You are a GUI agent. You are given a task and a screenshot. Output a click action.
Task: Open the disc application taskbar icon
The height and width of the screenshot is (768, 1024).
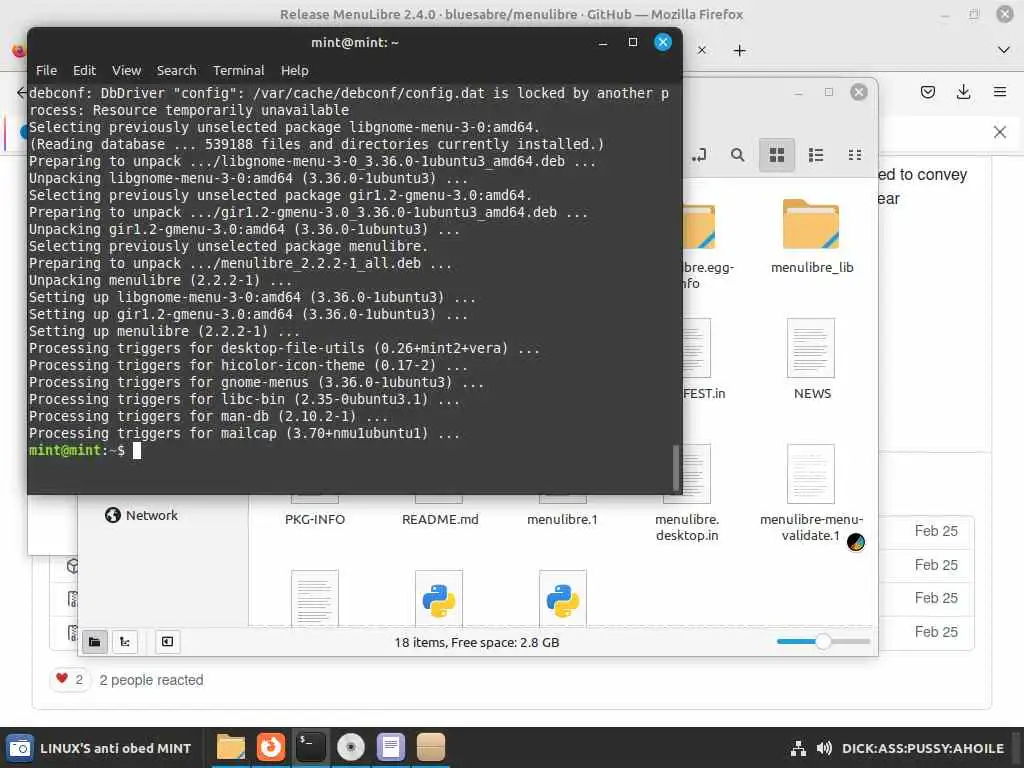[x=351, y=748]
